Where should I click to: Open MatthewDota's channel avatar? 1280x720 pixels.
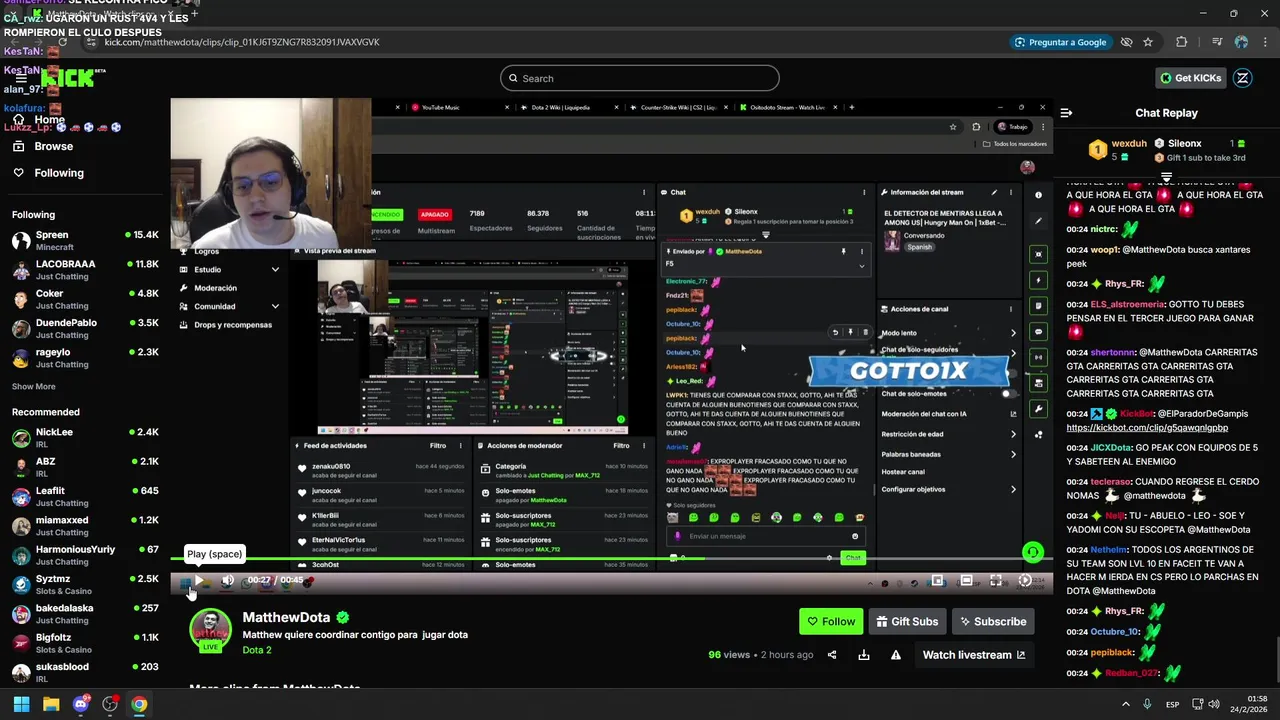(x=210, y=630)
